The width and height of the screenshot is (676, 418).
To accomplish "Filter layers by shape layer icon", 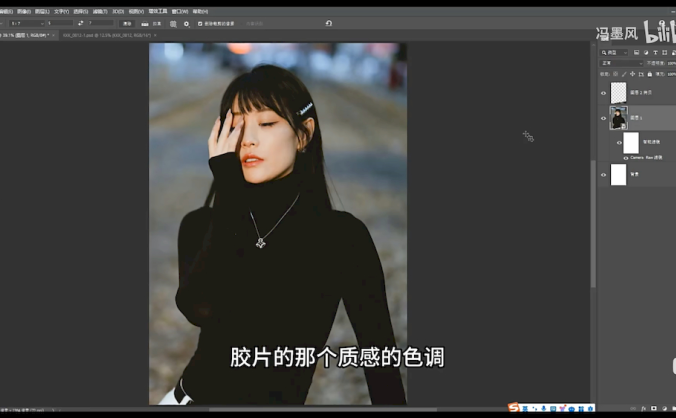I will [664, 53].
